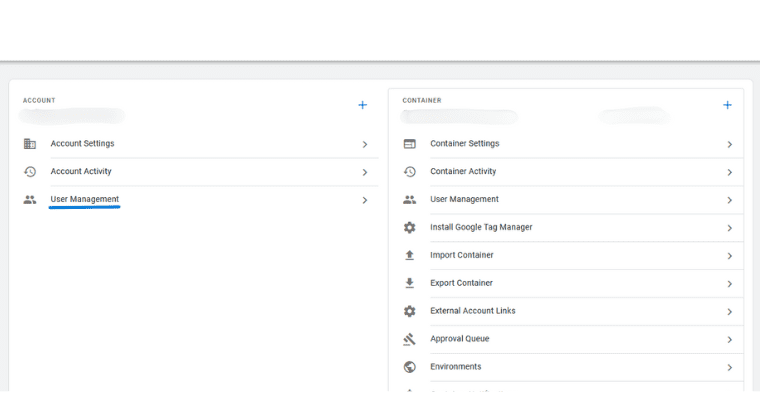Click the Export Container download icon

pyautogui.click(x=409, y=283)
